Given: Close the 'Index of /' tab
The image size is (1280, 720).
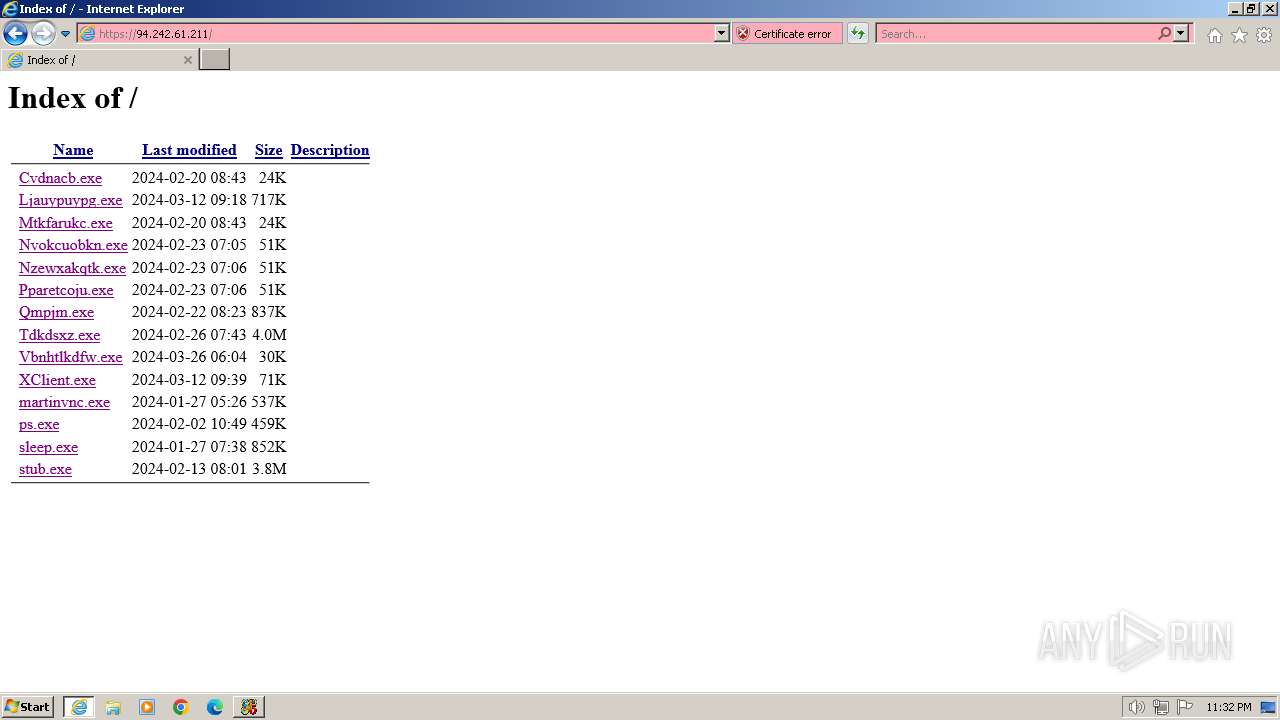Looking at the screenshot, I should click(x=187, y=60).
